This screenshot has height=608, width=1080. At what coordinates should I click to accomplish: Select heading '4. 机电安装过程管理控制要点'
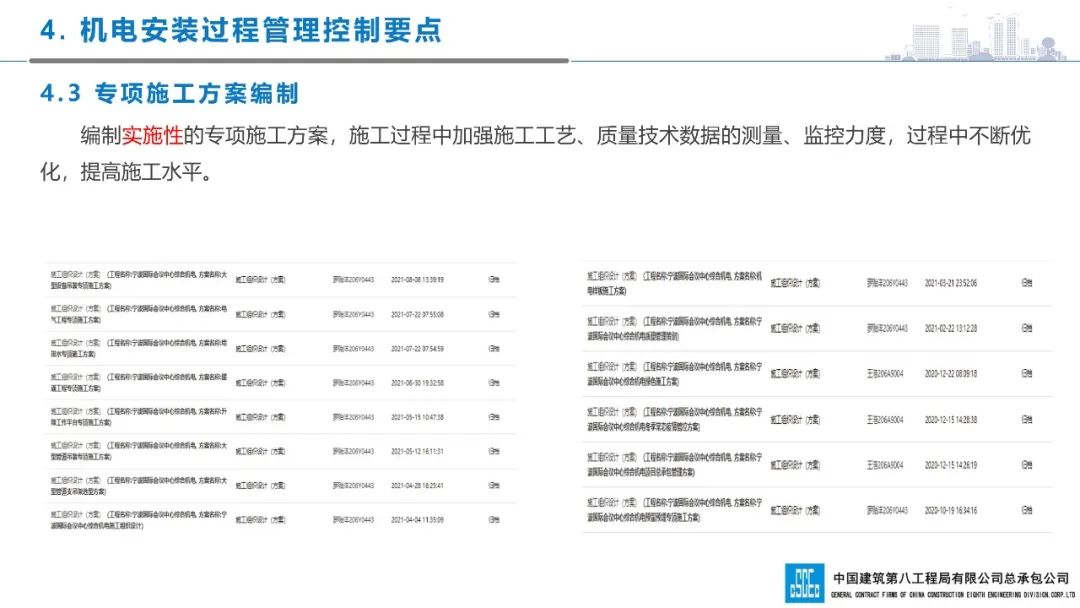240,30
